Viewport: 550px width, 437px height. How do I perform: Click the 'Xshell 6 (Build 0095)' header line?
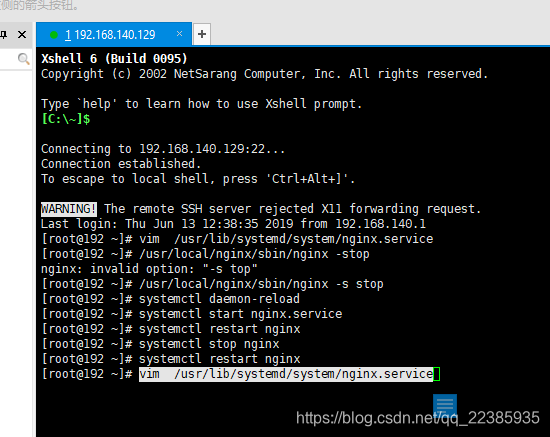click(114, 59)
